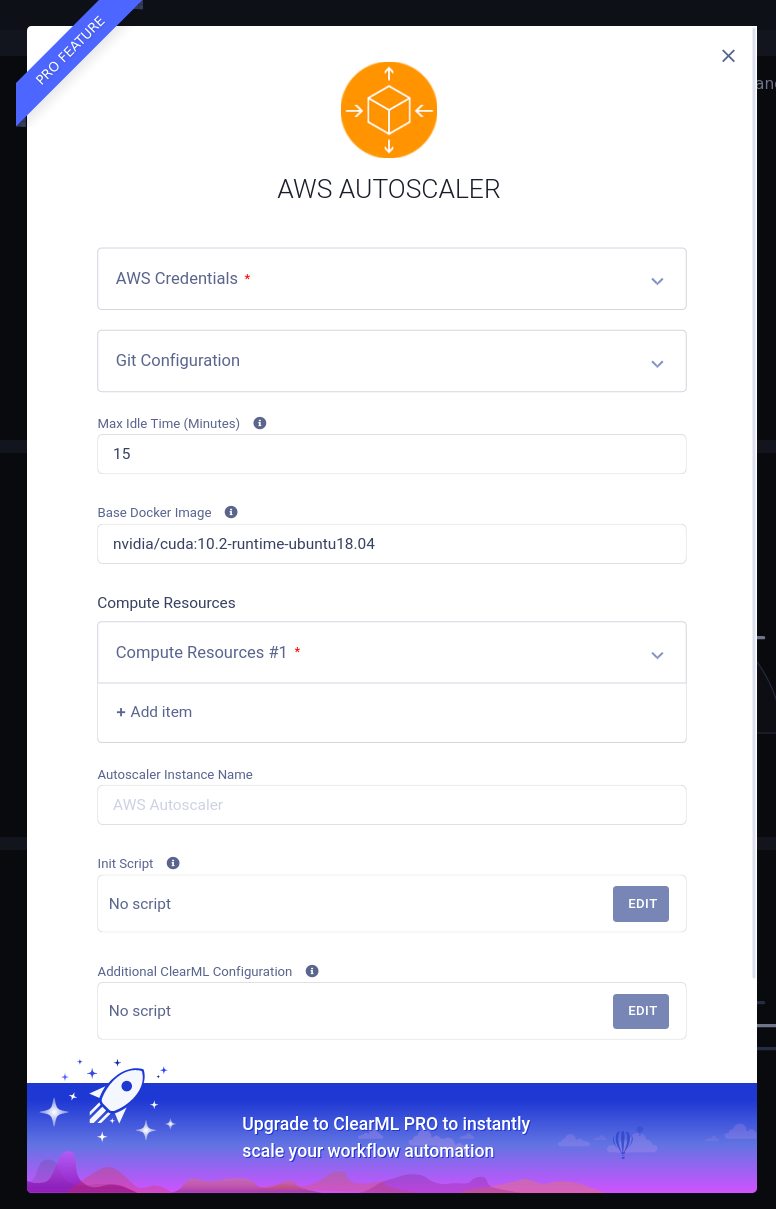Click the Upgrade to ClearML PRO banner
Screen dimensions: 776x1209
click(x=392, y=1138)
